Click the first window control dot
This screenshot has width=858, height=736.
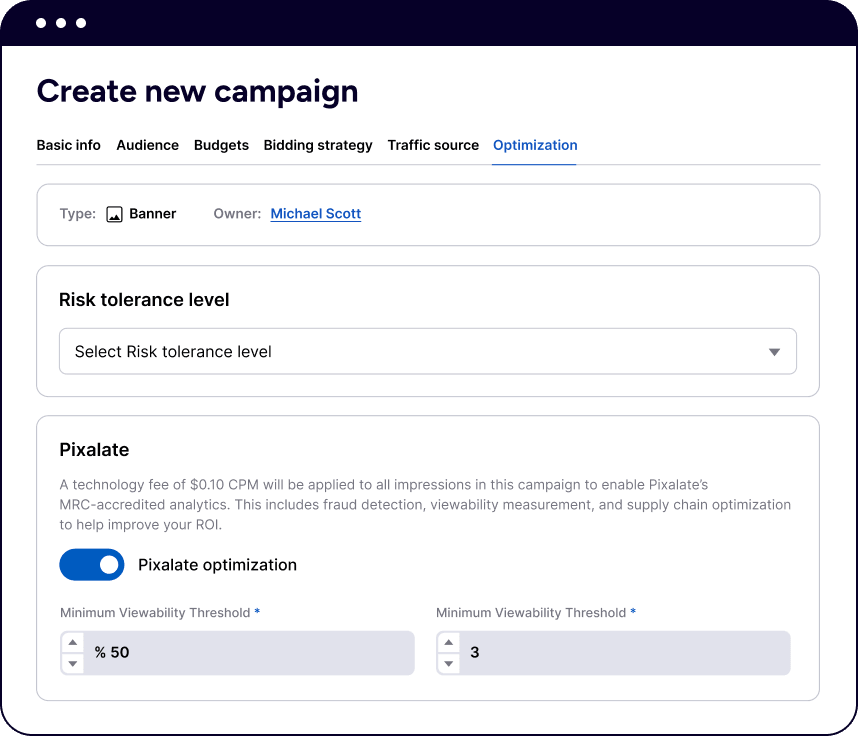pos(41,23)
